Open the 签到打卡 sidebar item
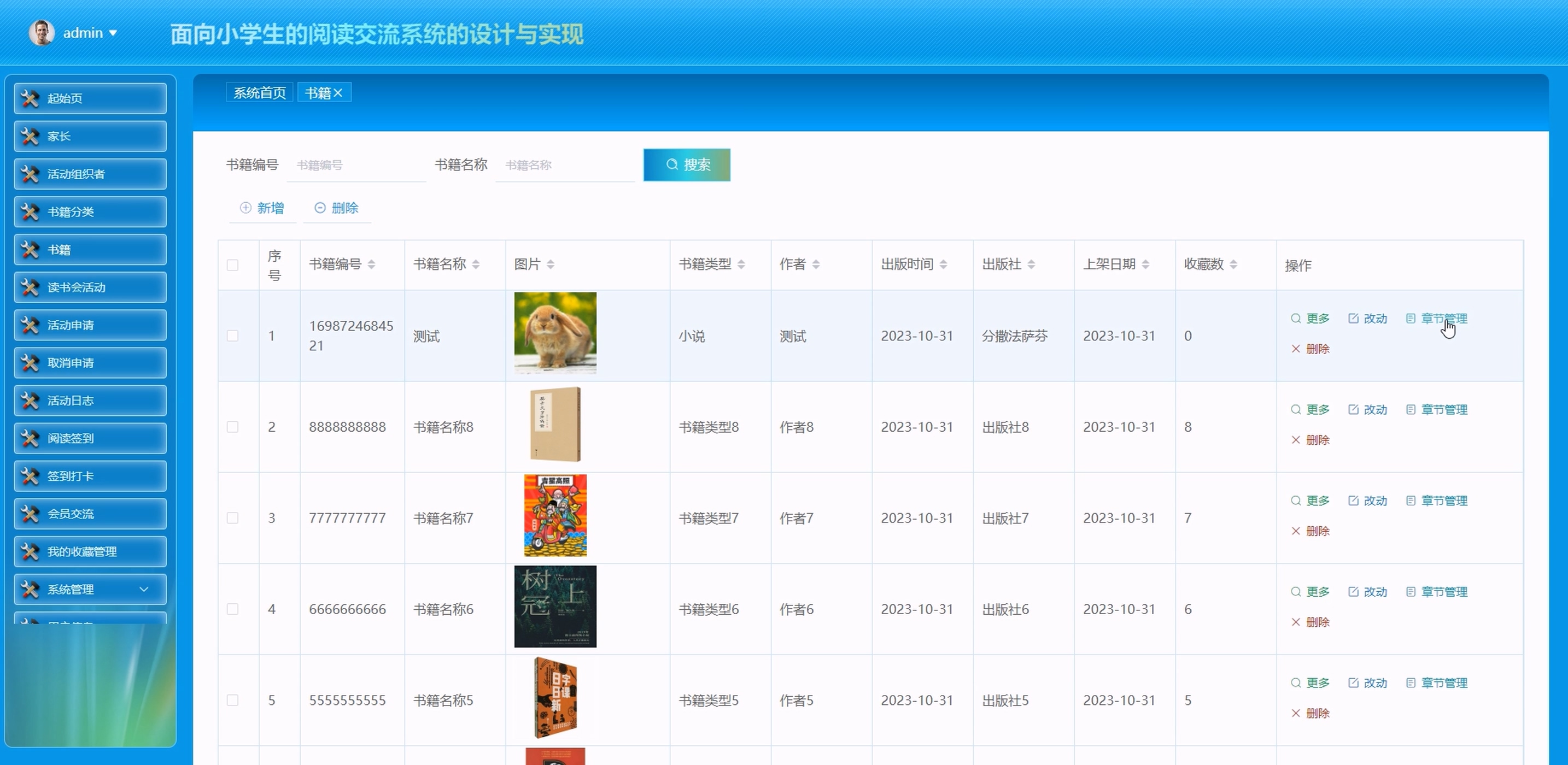Viewport: 1568px width, 765px height. tap(90, 476)
